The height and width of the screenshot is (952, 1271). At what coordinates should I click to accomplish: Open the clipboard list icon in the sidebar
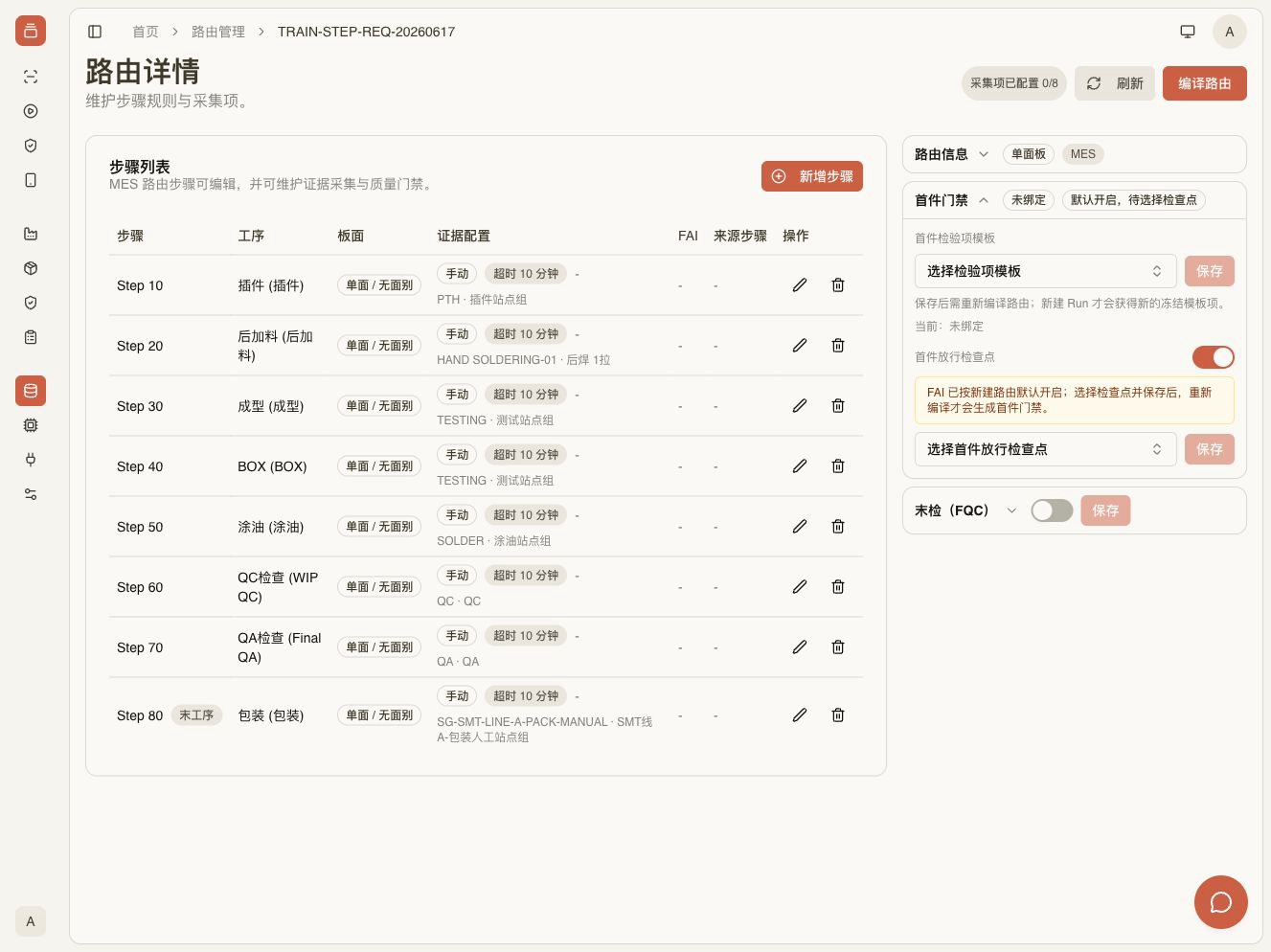click(31, 337)
